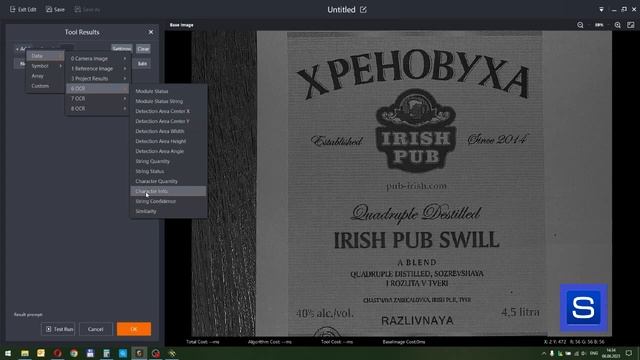
Task: Select the highlighted Character Info entry
Action: point(168,191)
